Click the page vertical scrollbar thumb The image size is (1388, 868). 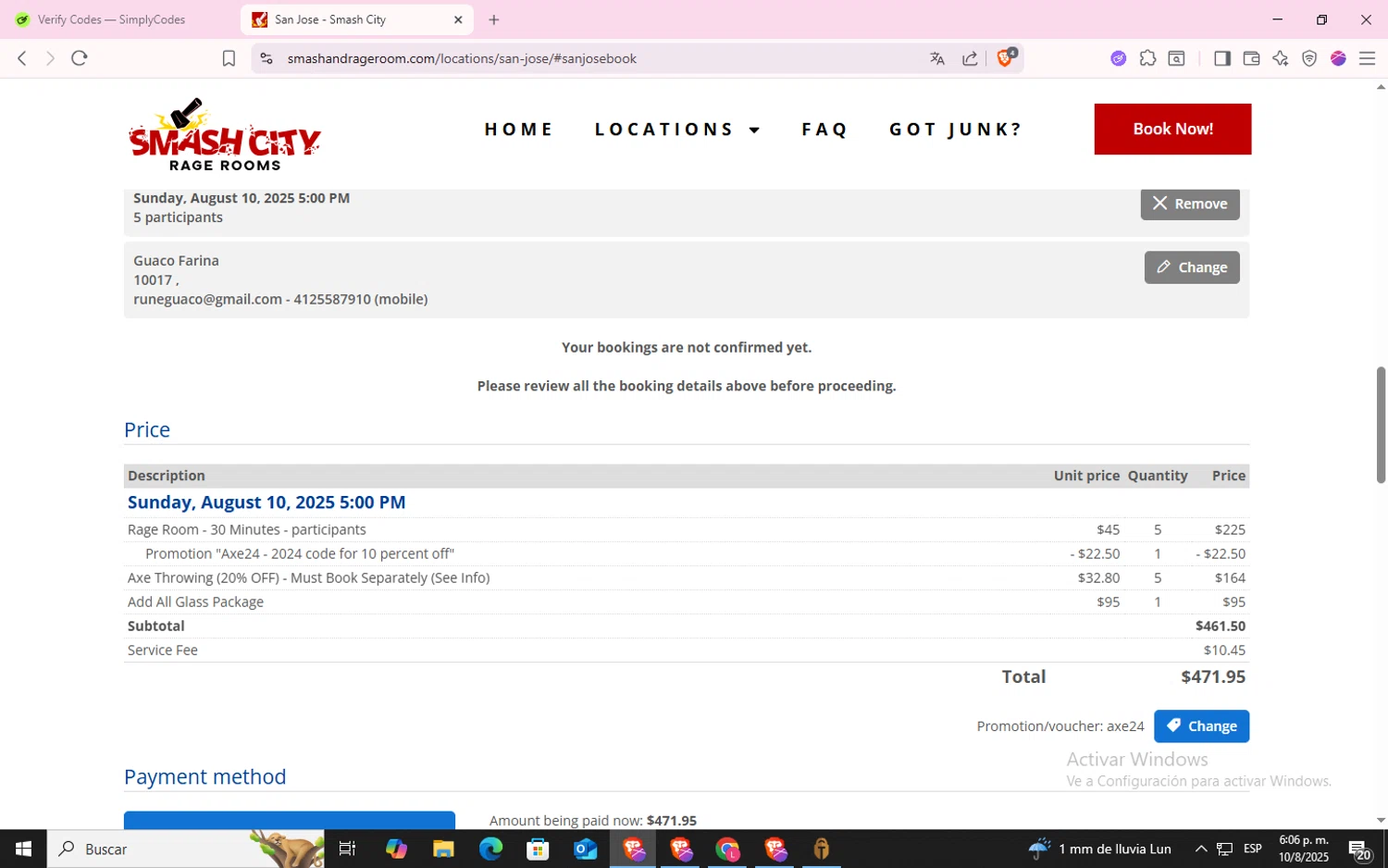coord(1381,425)
